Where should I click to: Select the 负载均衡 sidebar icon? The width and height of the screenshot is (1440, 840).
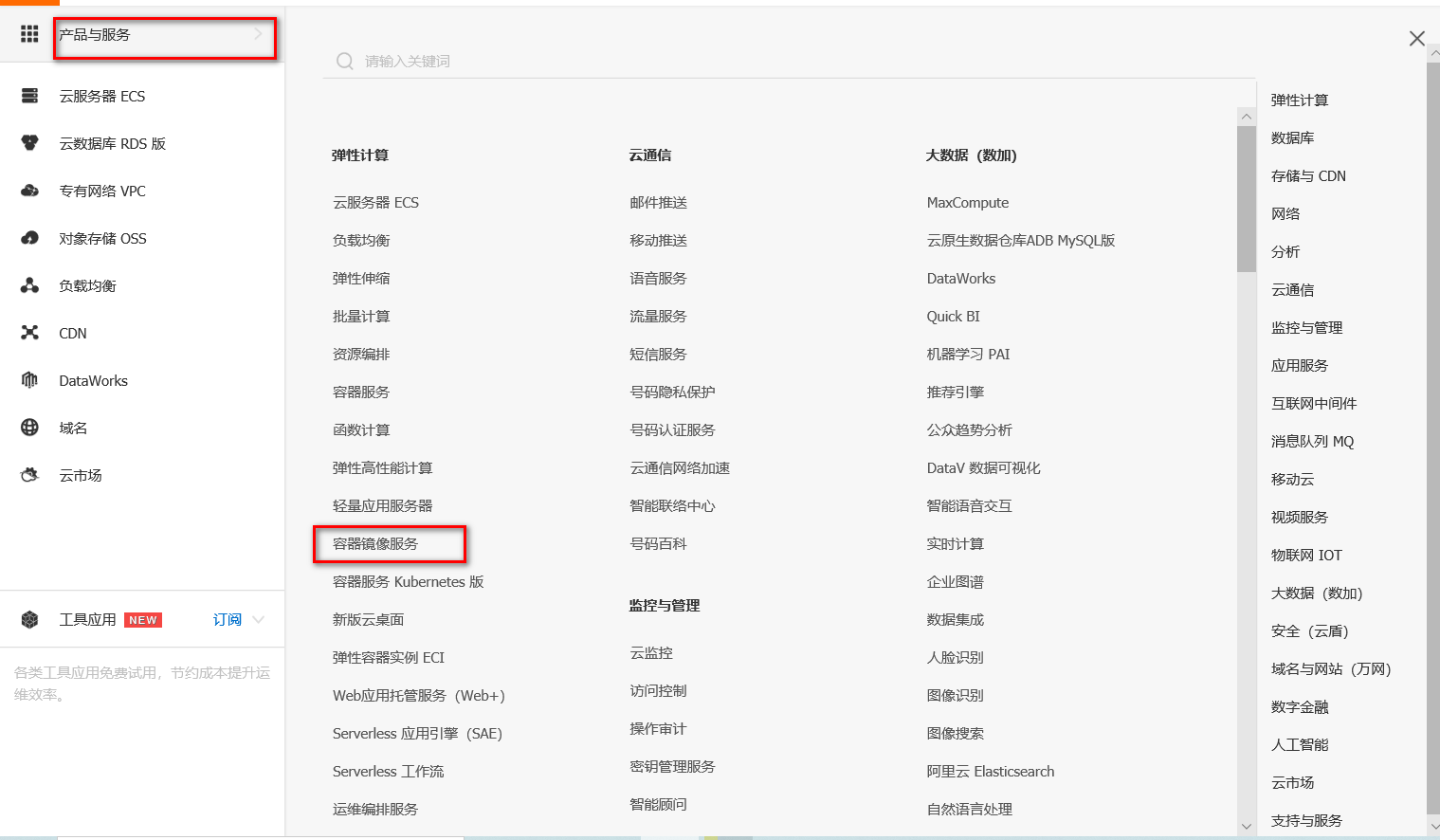point(29,285)
